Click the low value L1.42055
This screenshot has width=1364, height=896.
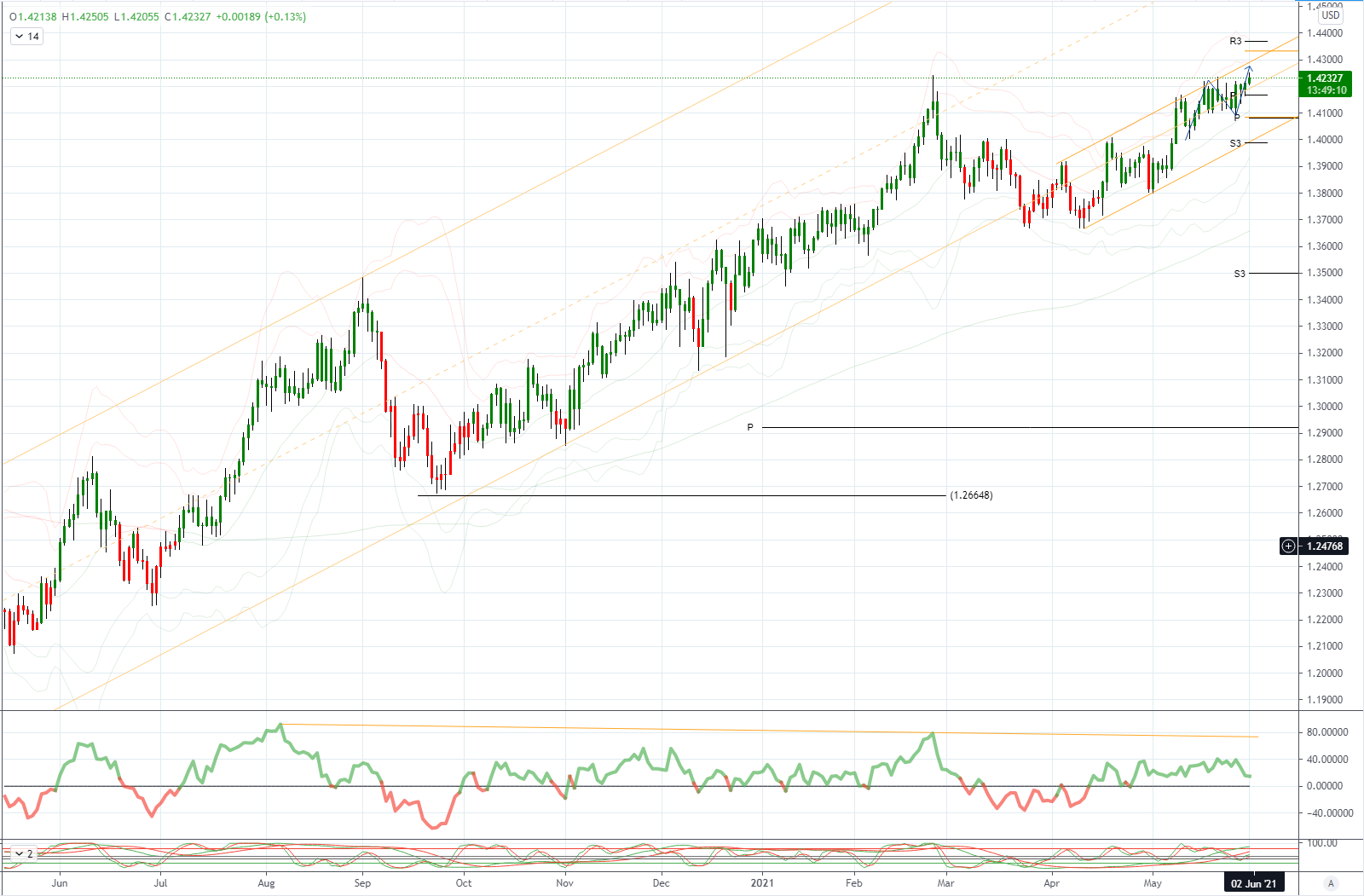tap(136, 17)
